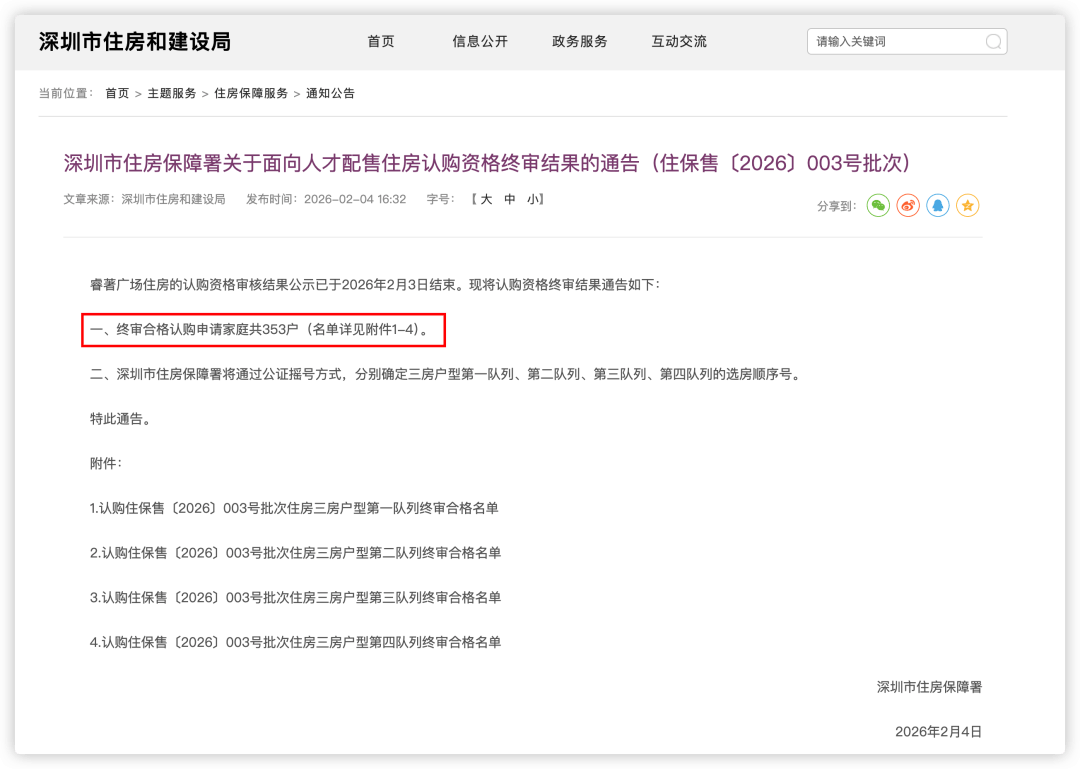Open the 信息公开 navigation menu item

480,41
